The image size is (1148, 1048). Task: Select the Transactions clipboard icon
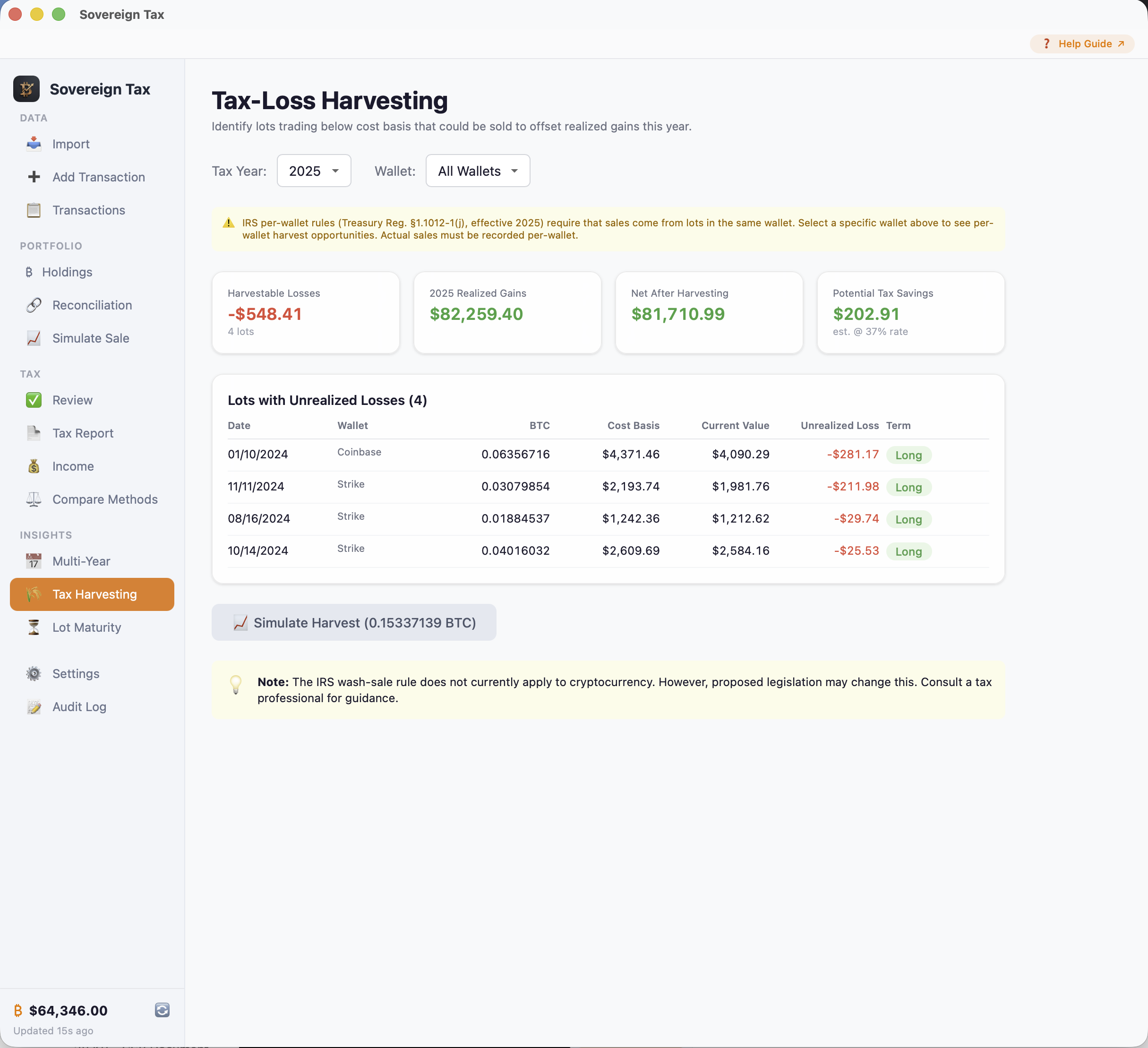34,210
